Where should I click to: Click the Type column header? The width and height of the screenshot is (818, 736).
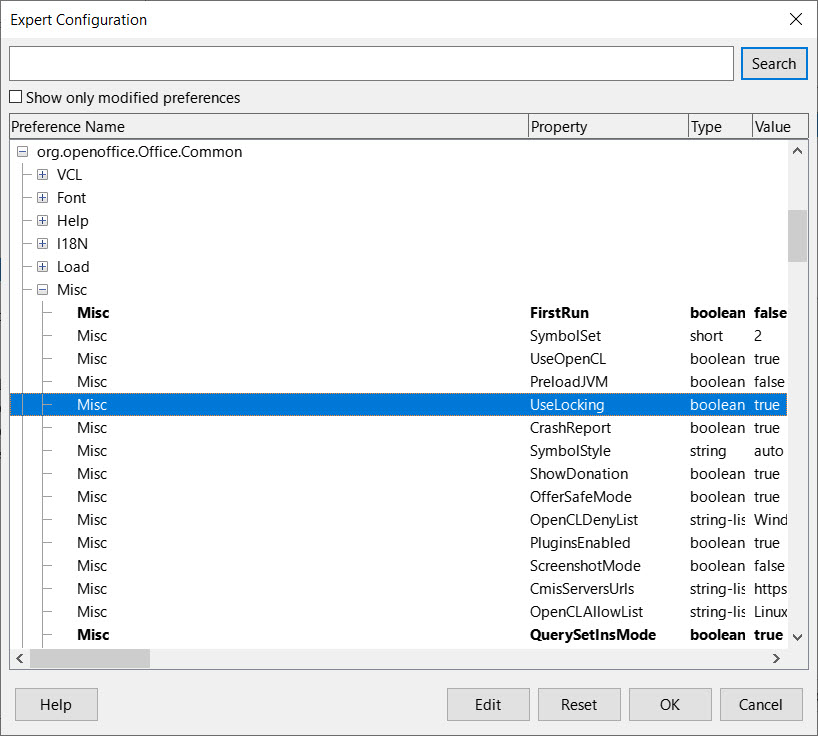720,127
